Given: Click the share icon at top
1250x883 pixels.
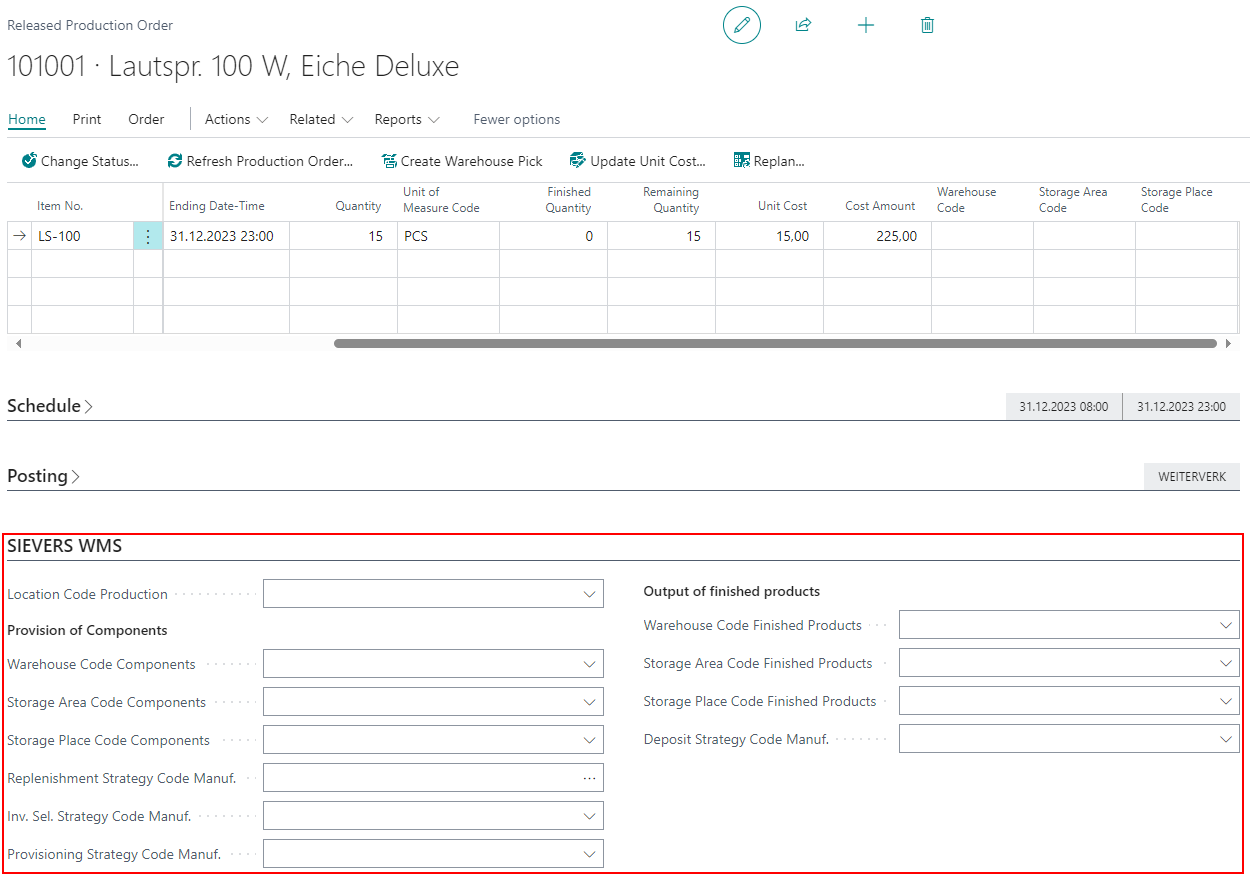Looking at the screenshot, I should coord(803,25).
